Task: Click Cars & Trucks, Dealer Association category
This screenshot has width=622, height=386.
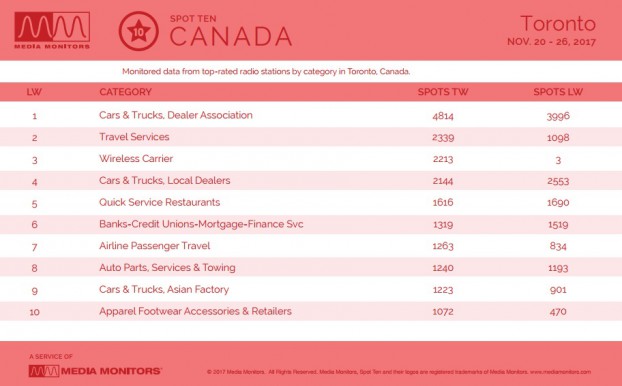Action: [176, 115]
